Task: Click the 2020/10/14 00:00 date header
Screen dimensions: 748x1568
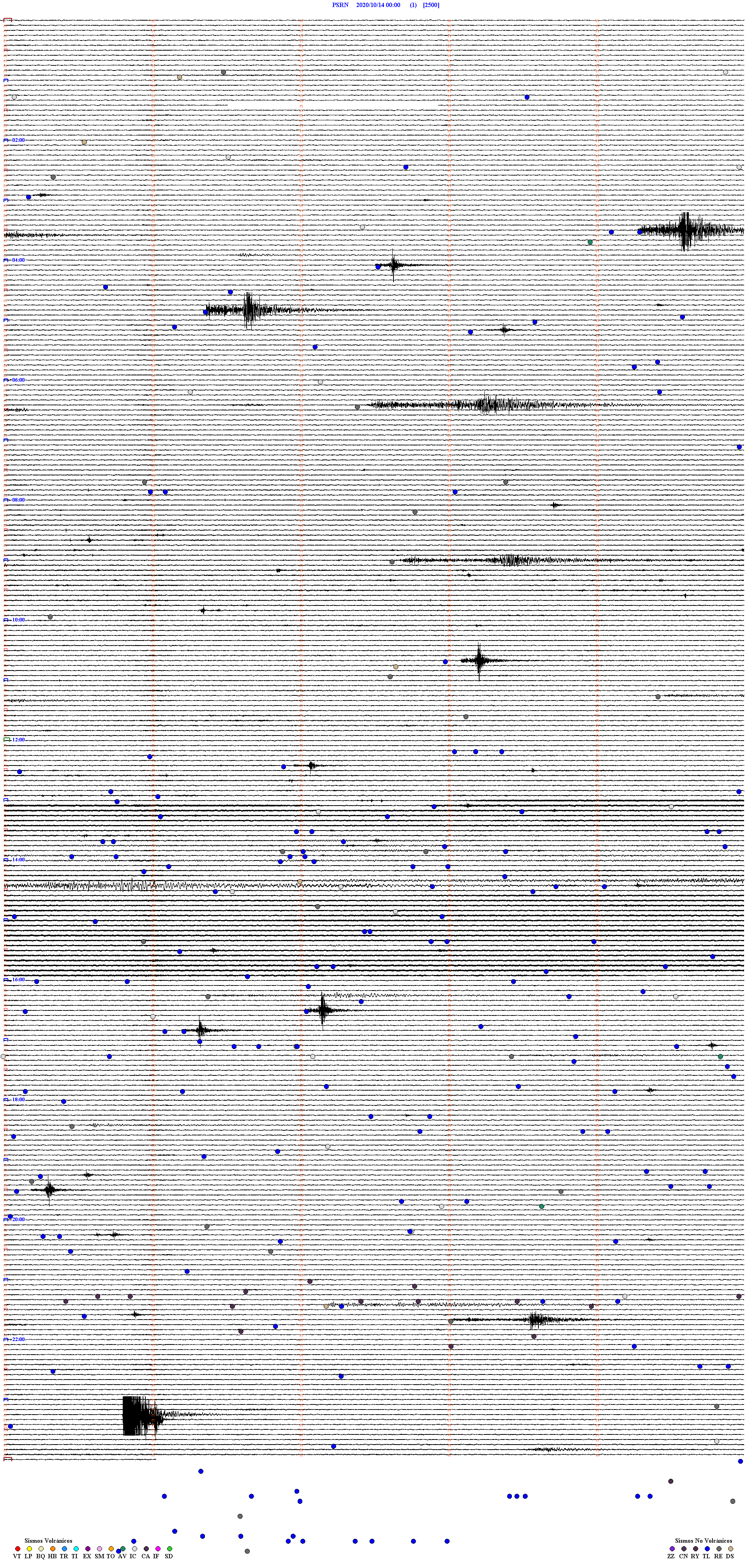Action: (x=378, y=5)
